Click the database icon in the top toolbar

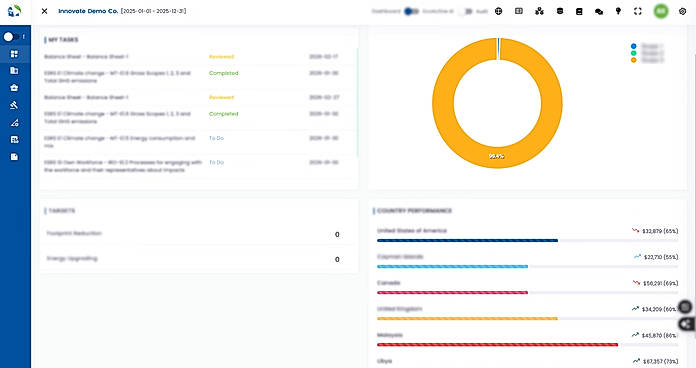pos(560,11)
